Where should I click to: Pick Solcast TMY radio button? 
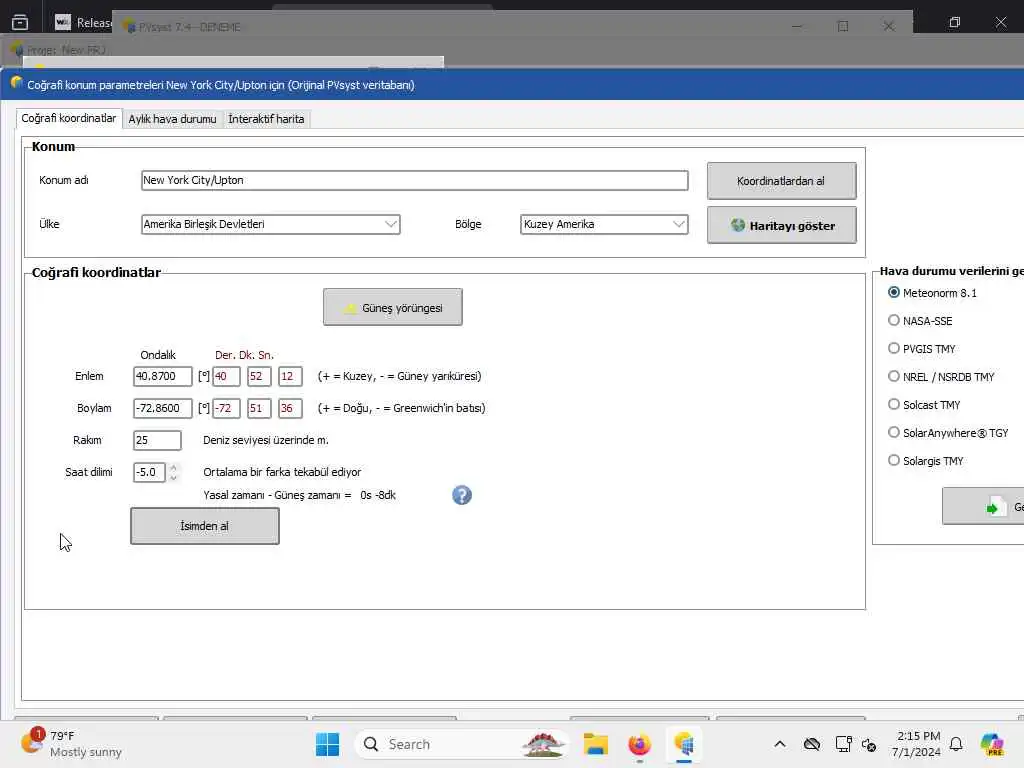(894, 404)
